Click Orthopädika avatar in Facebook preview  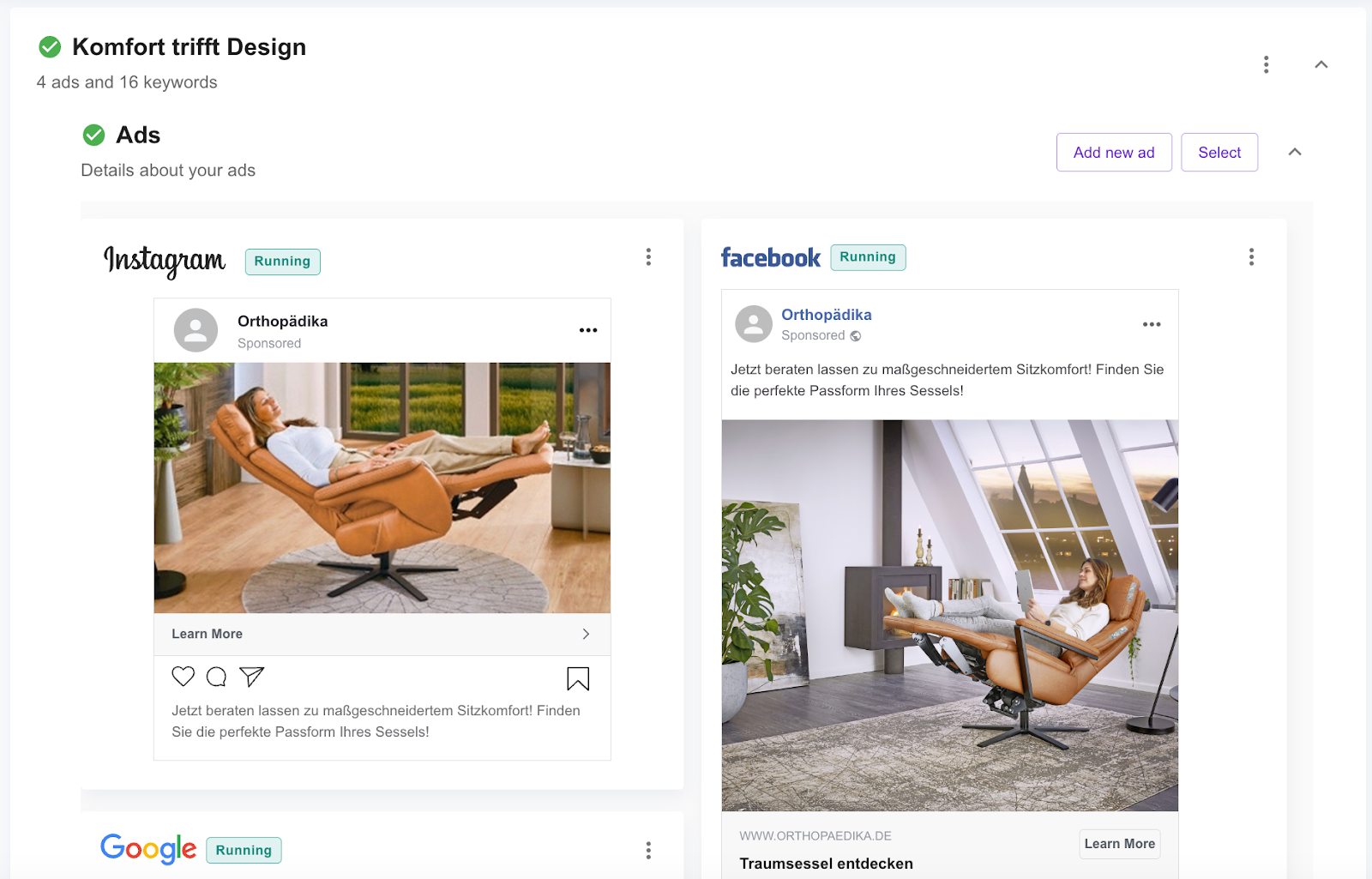click(x=754, y=324)
